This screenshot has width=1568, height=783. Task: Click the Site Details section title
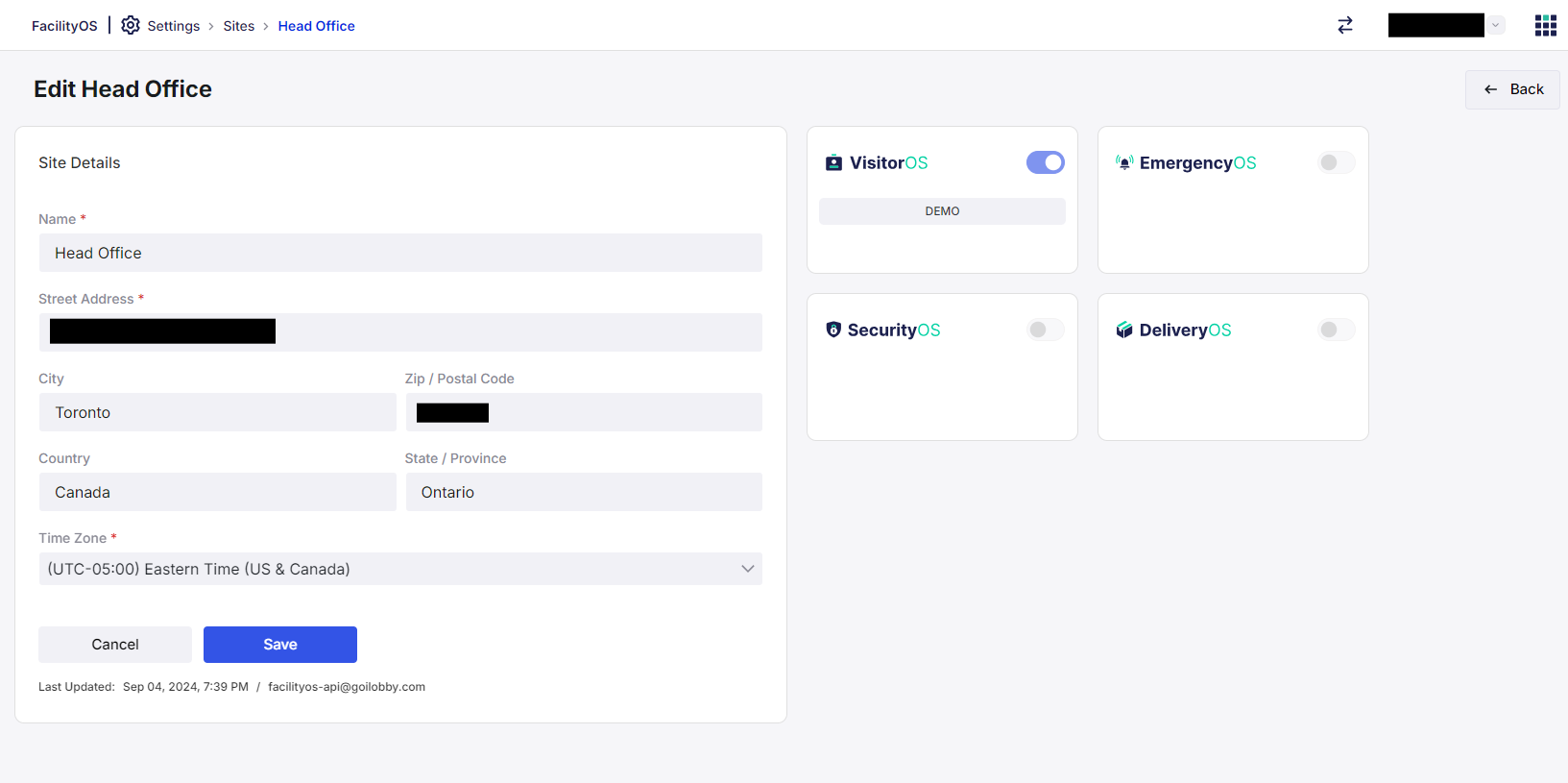pyautogui.click(x=80, y=163)
